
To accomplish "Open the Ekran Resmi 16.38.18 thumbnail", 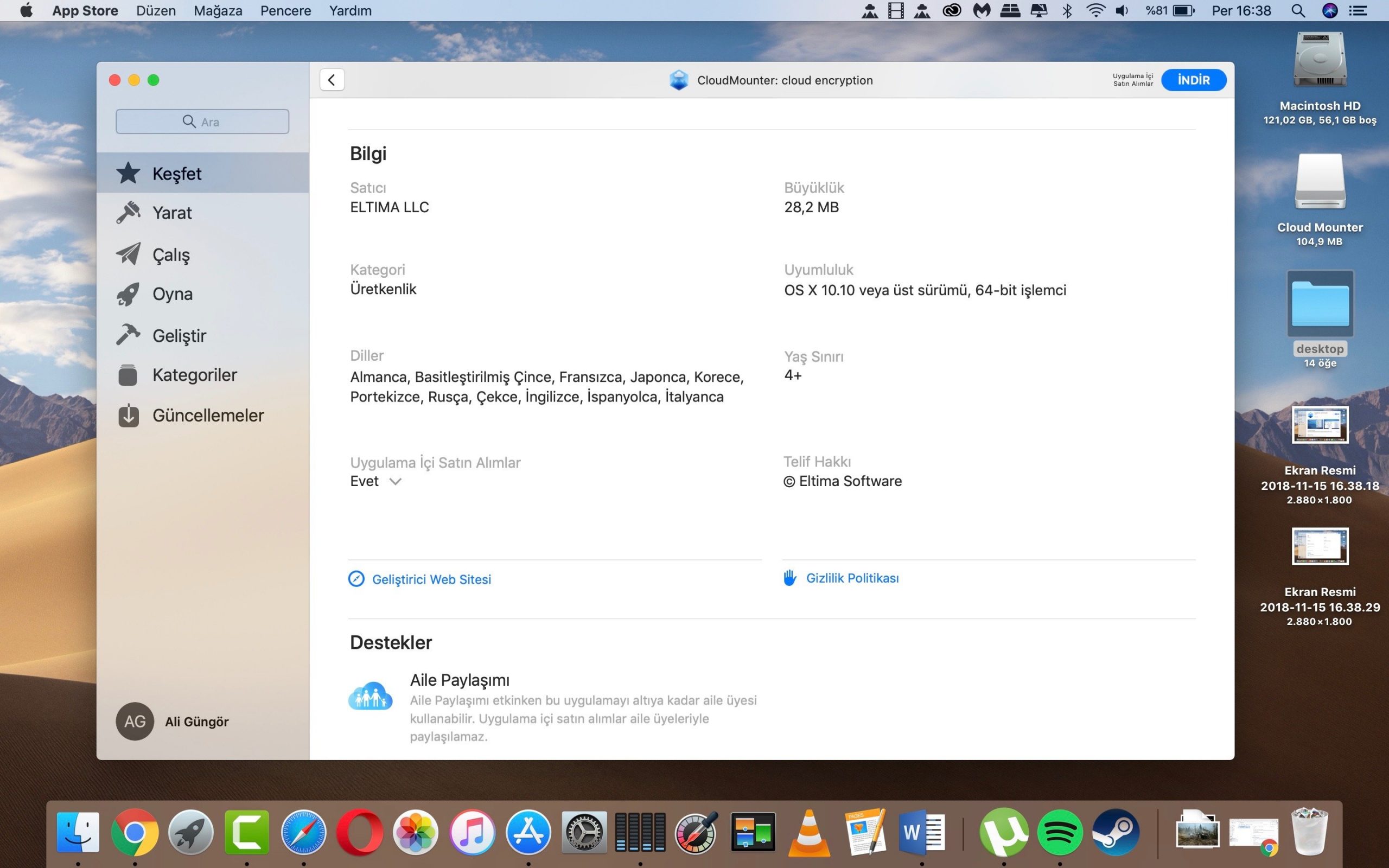I will pos(1320,425).
